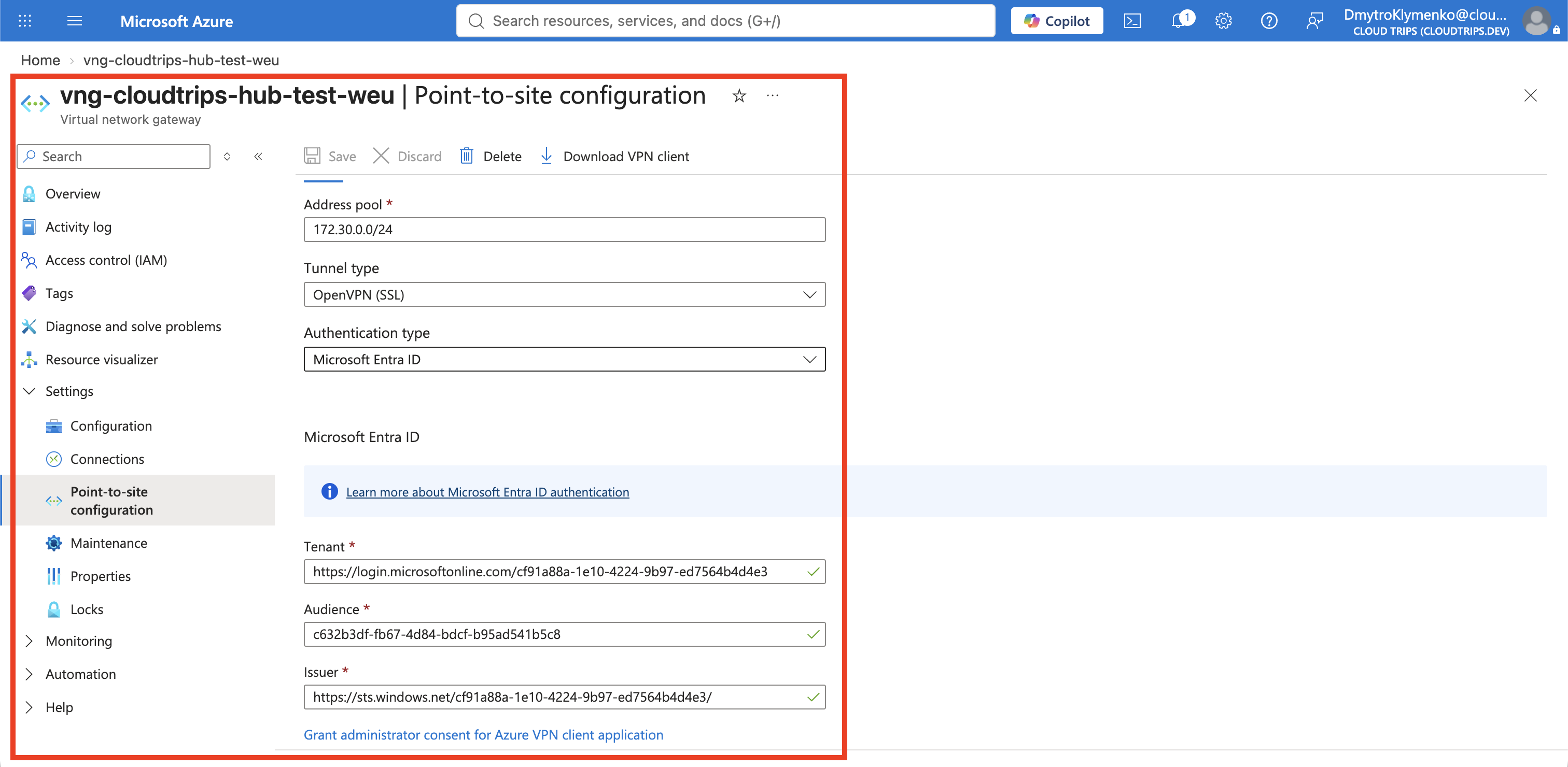Viewport: 1568px width, 767px height.
Task: Launch Cloud Shell from the top bar
Action: tap(1131, 21)
